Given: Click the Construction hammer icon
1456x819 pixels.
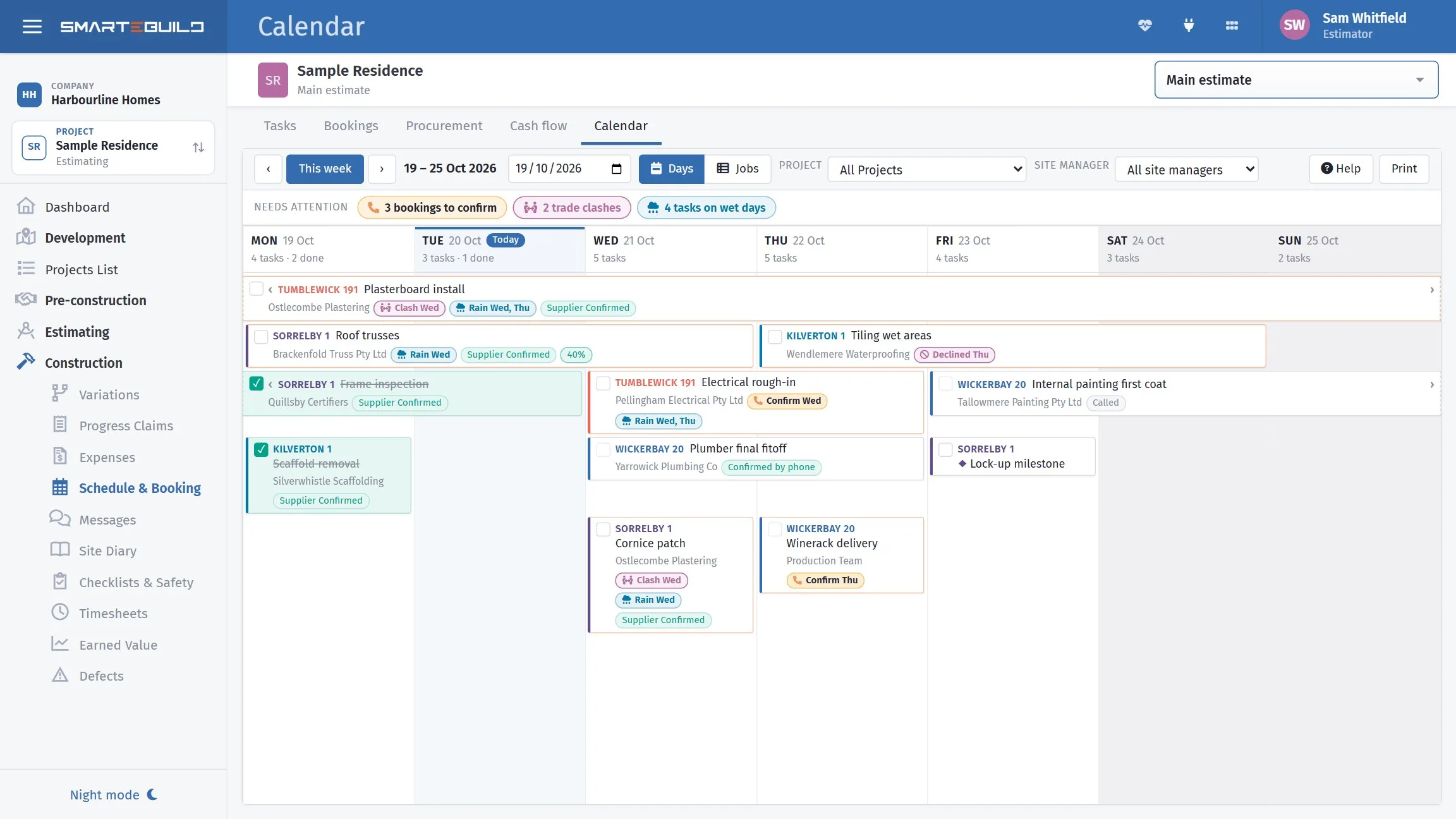Looking at the screenshot, I should [x=26, y=362].
